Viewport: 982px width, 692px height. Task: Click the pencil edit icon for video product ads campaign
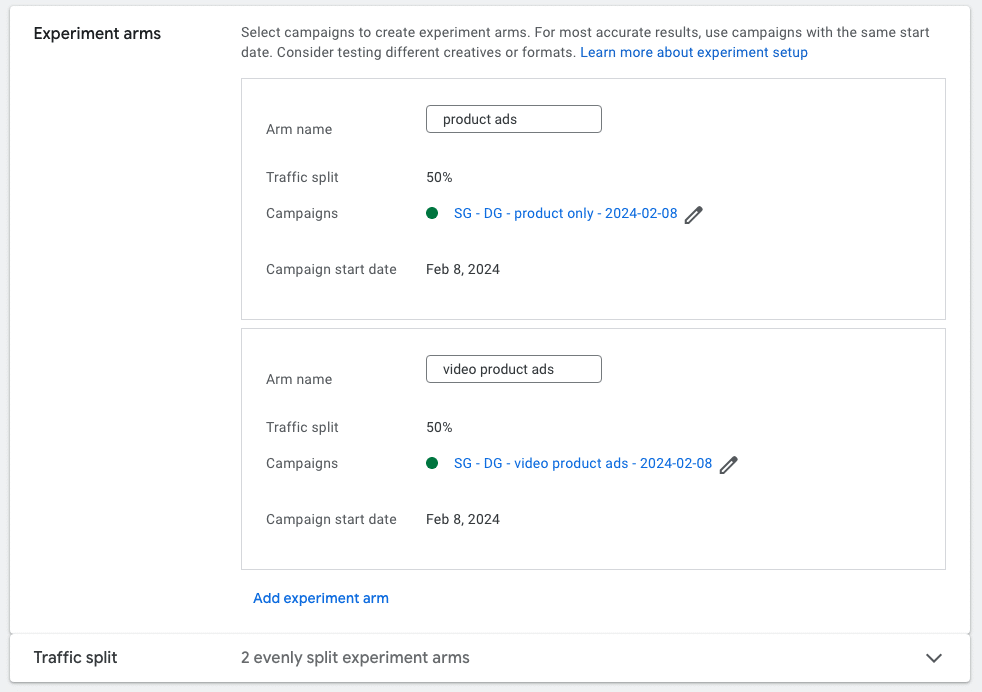tap(729, 463)
